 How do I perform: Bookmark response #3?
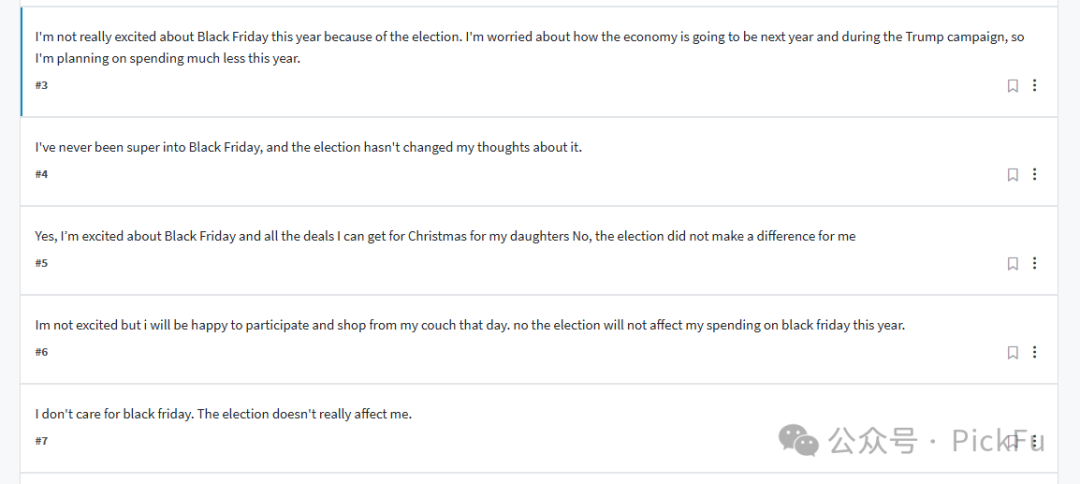click(x=1012, y=86)
